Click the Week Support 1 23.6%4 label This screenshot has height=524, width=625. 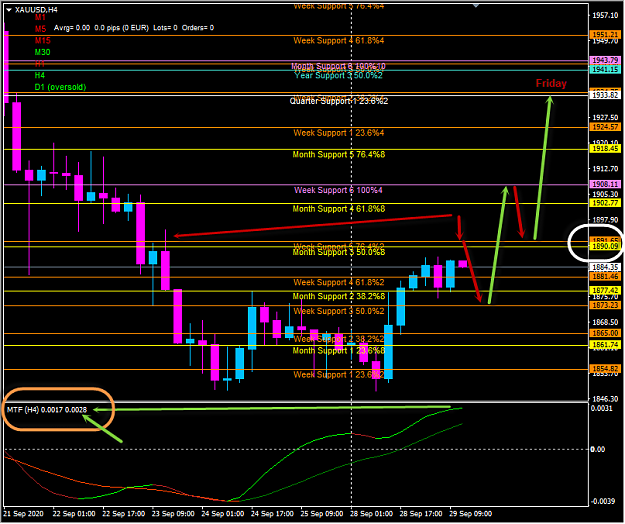(339, 133)
